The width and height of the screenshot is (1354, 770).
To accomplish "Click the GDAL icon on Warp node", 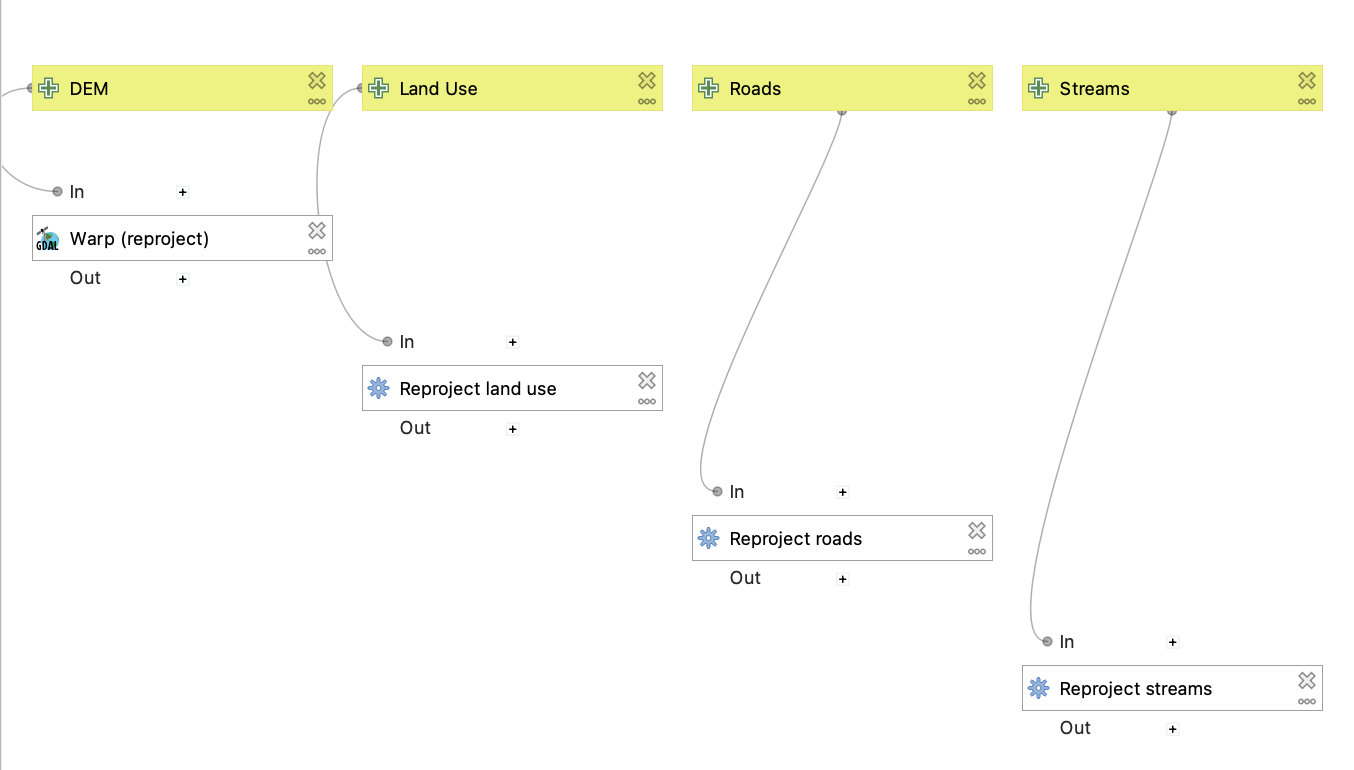I will [x=48, y=239].
